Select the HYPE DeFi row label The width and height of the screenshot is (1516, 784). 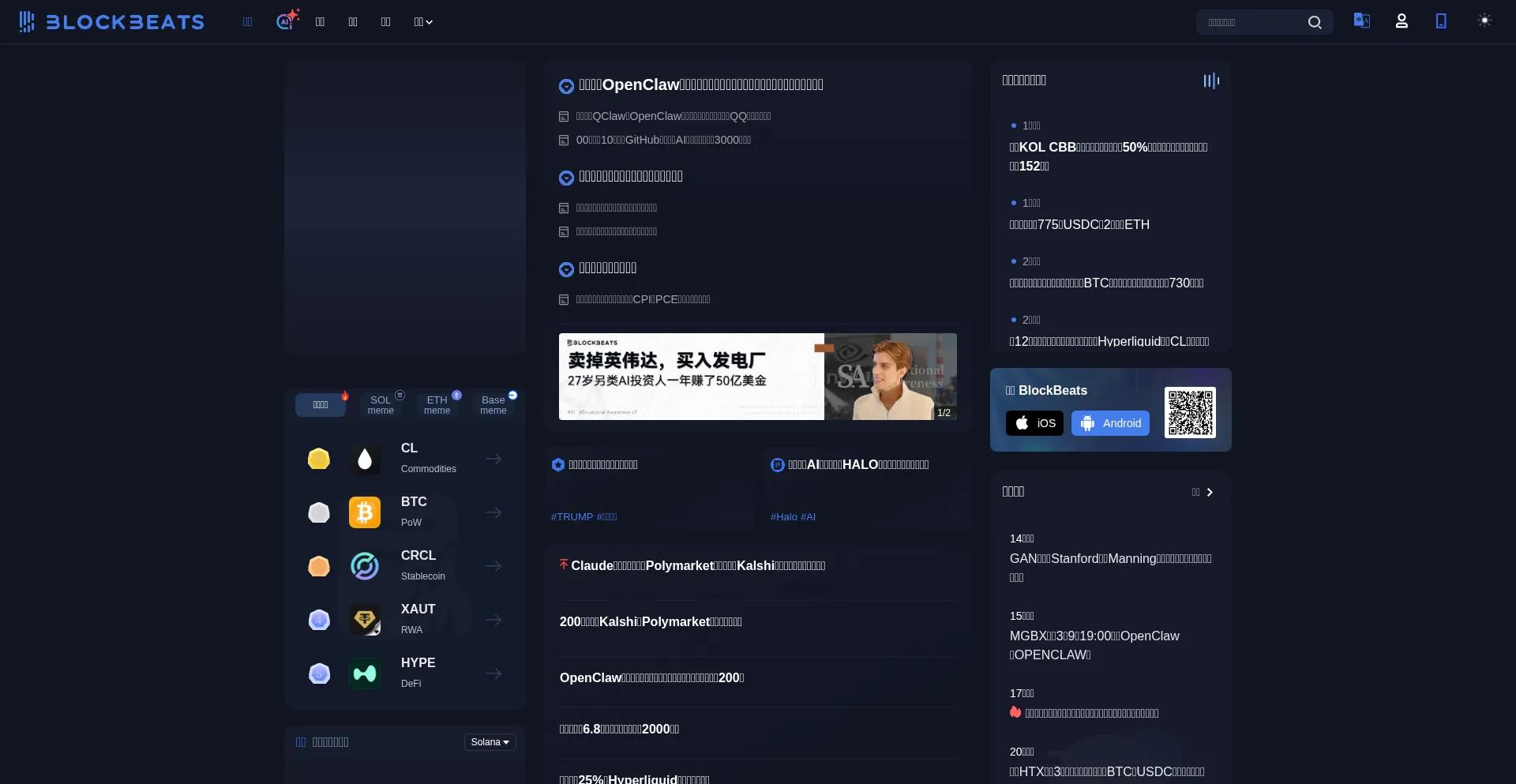(x=418, y=672)
